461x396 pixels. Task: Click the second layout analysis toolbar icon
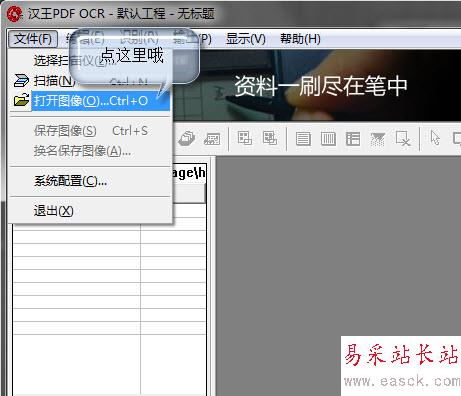270,138
